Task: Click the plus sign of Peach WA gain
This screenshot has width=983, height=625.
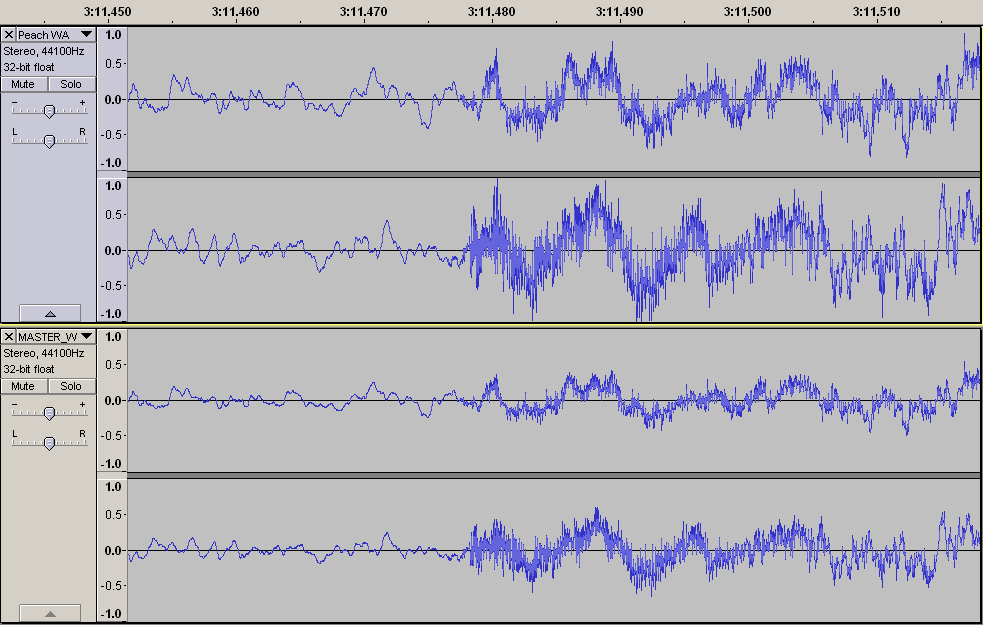Action: pyautogui.click(x=82, y=102)
